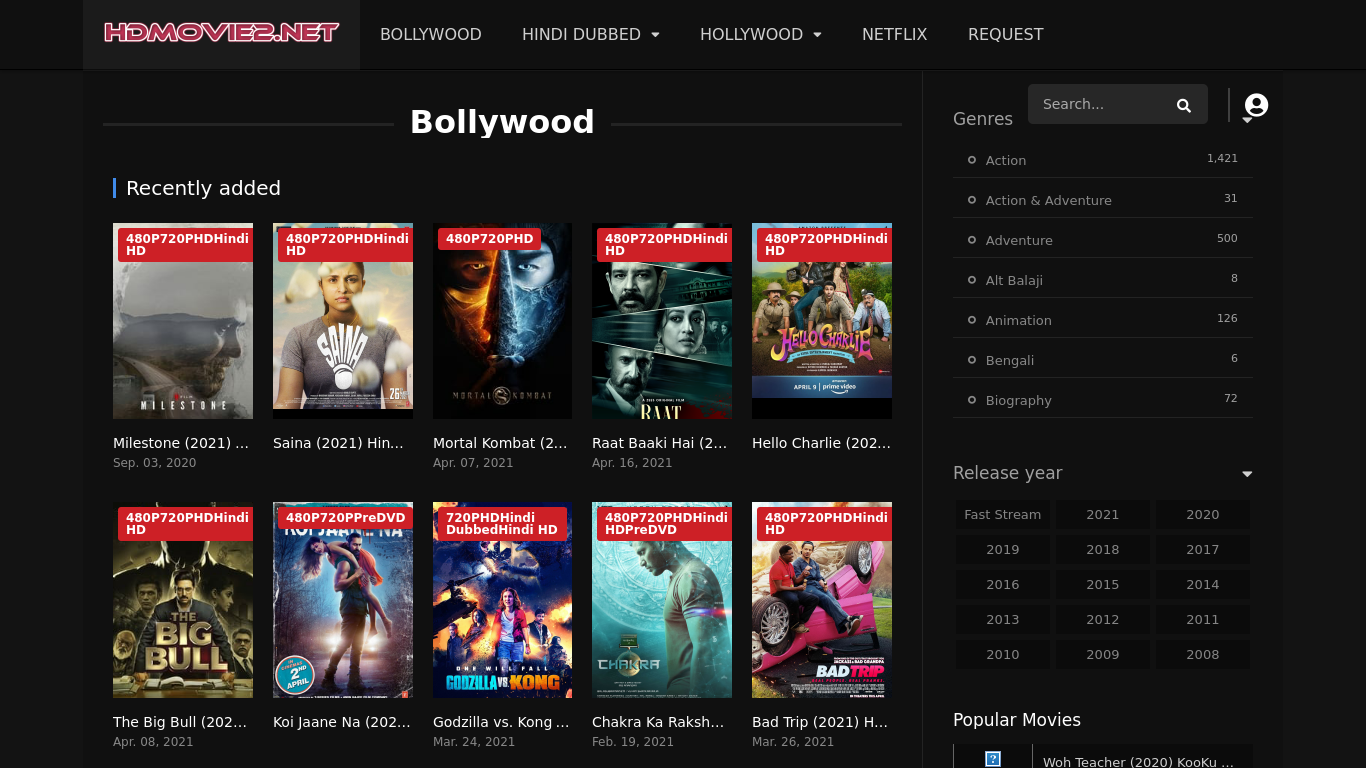
Task: Open the caret below the account avatar
Action: [1247, 120]
